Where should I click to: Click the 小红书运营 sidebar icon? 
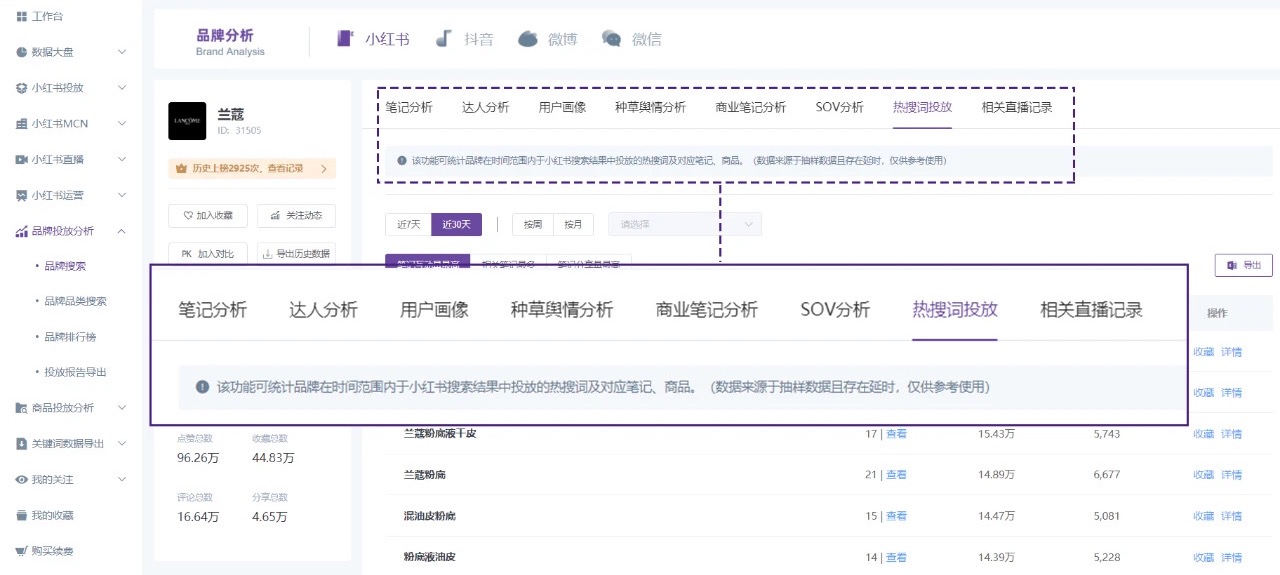22,195
